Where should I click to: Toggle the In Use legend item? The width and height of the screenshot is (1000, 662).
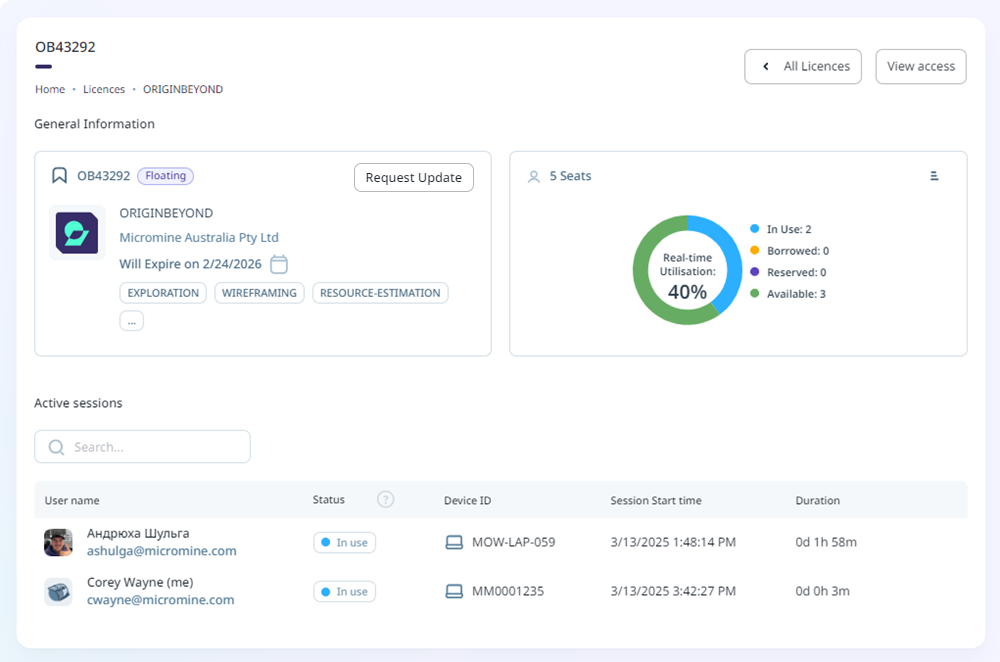tap(788, 229)
